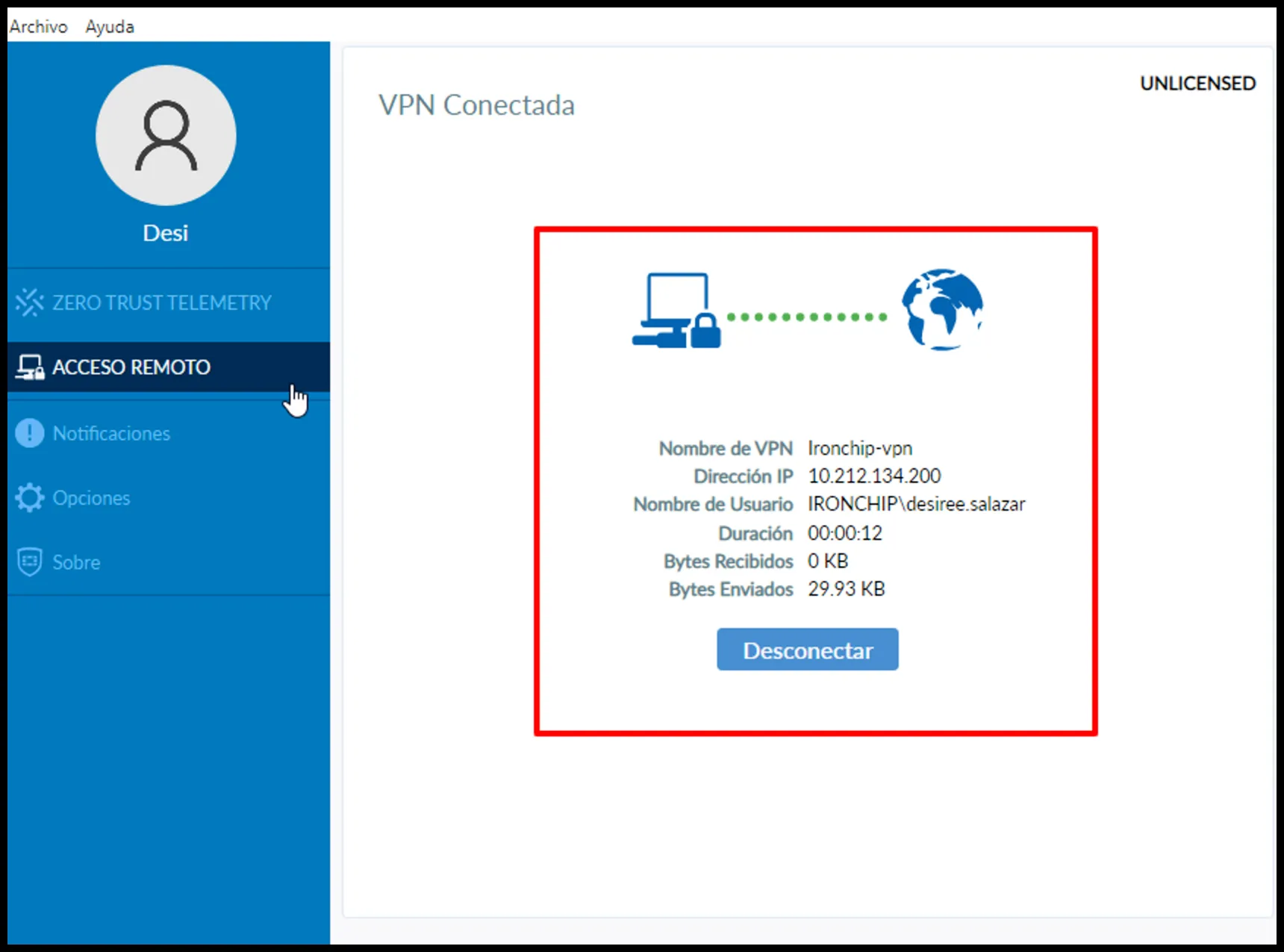Click the locked computer VPN icon

click(x=676, y=311)
